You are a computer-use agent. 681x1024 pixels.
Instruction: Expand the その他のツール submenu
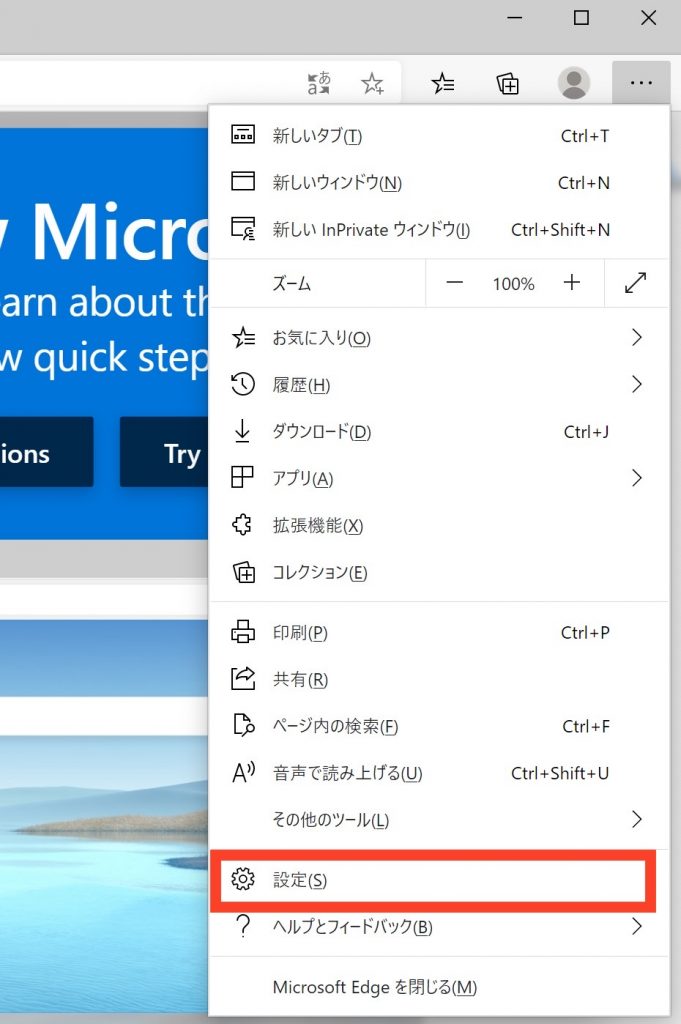coord(636,820)
